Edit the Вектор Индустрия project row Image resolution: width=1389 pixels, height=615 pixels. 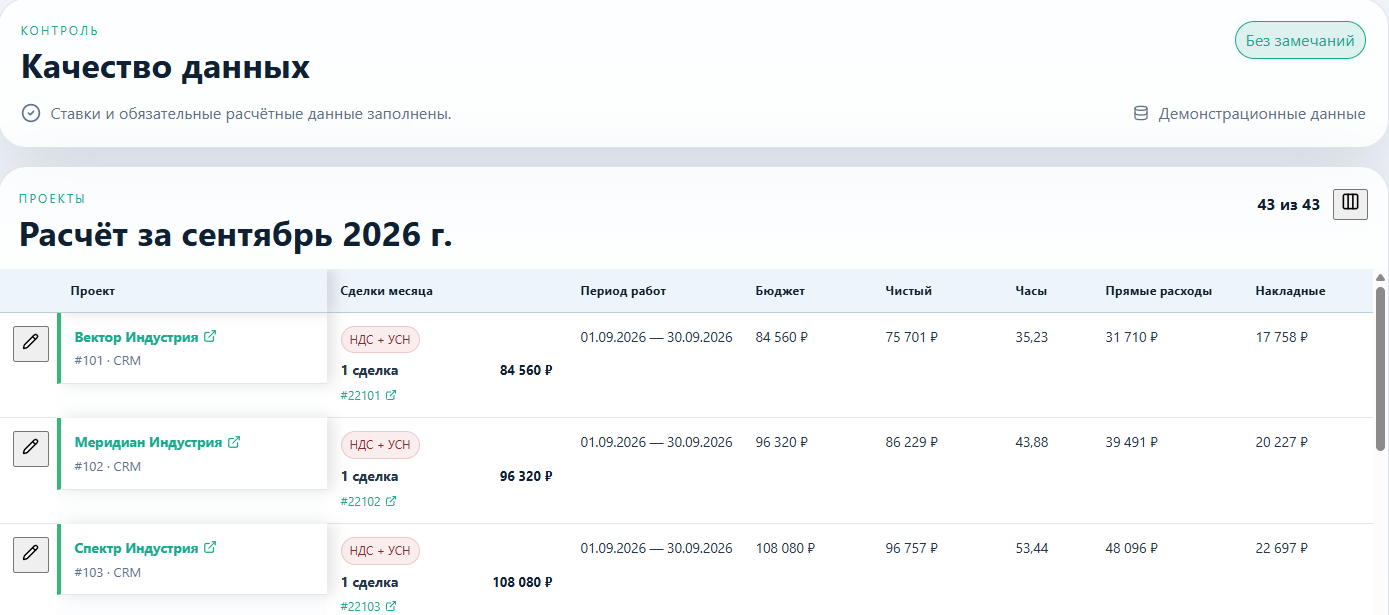coord(31,343)
